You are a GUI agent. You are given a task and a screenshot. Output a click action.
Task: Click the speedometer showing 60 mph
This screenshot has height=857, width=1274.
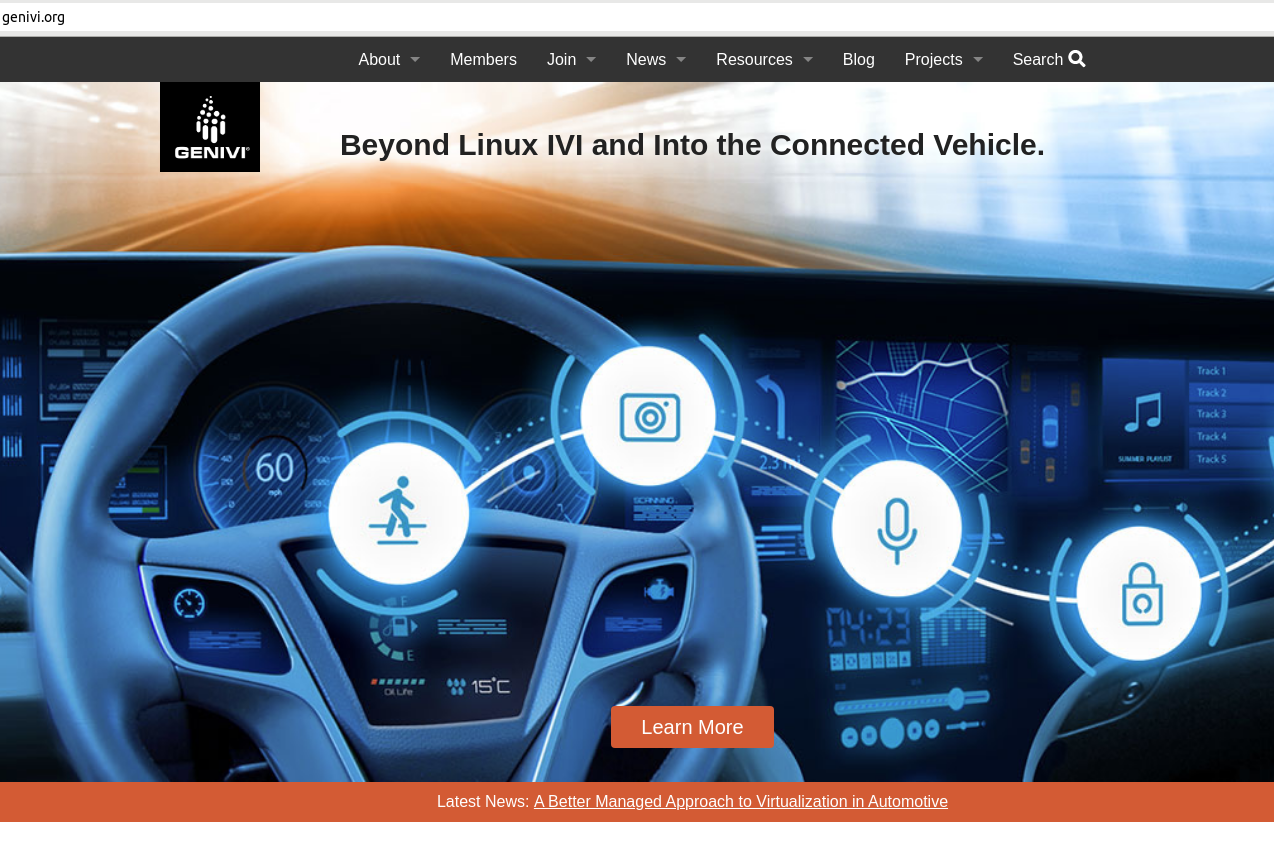274,467
